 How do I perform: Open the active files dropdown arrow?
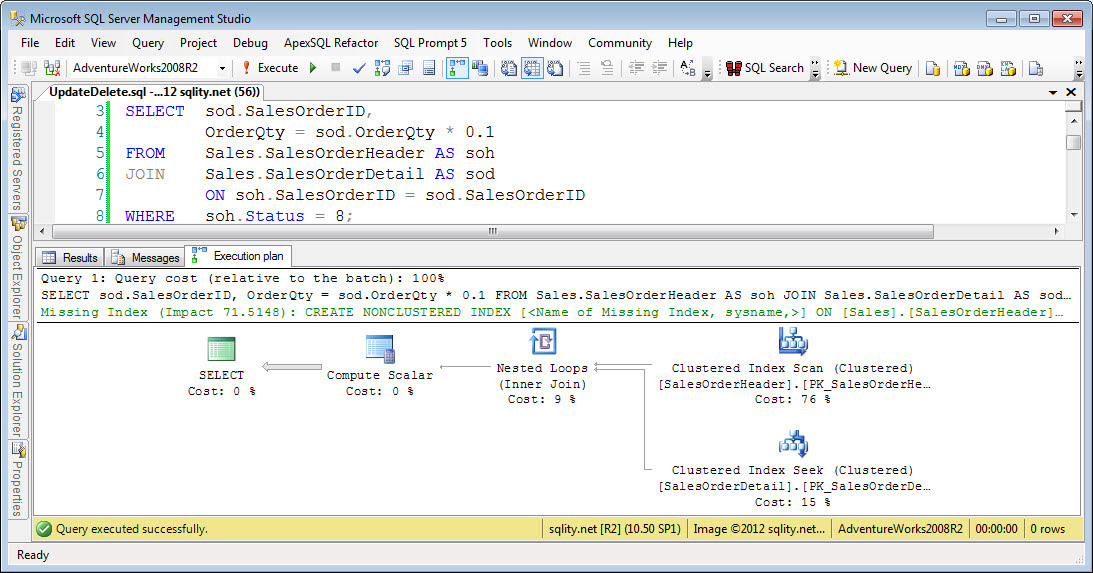1053,92
